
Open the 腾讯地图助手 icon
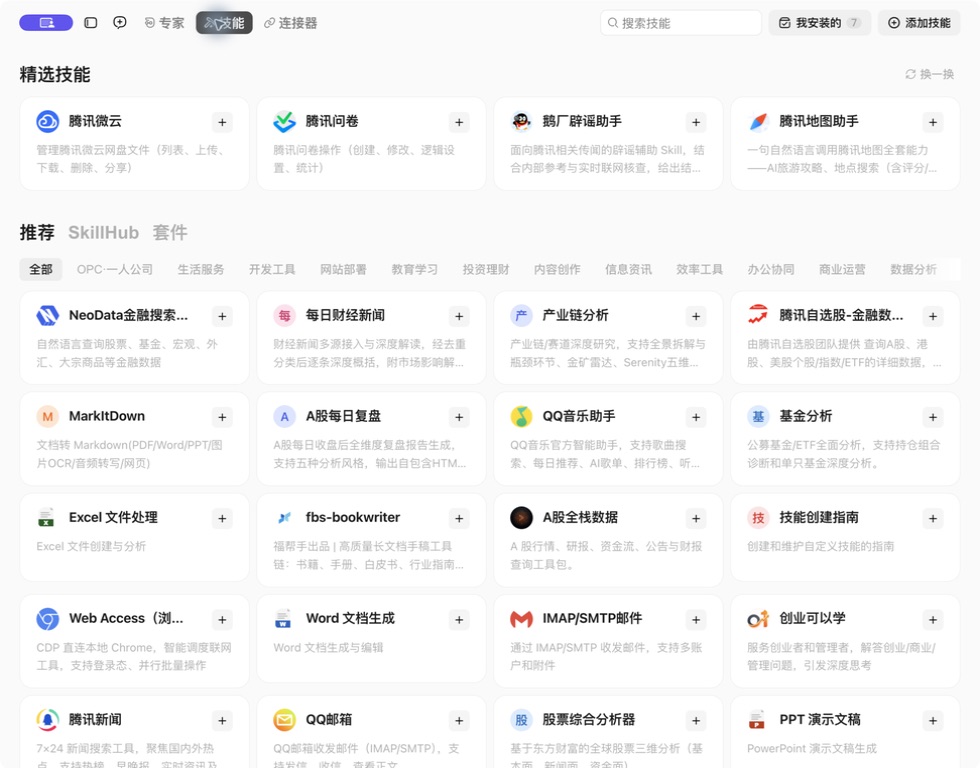click(x=758, y=121)
